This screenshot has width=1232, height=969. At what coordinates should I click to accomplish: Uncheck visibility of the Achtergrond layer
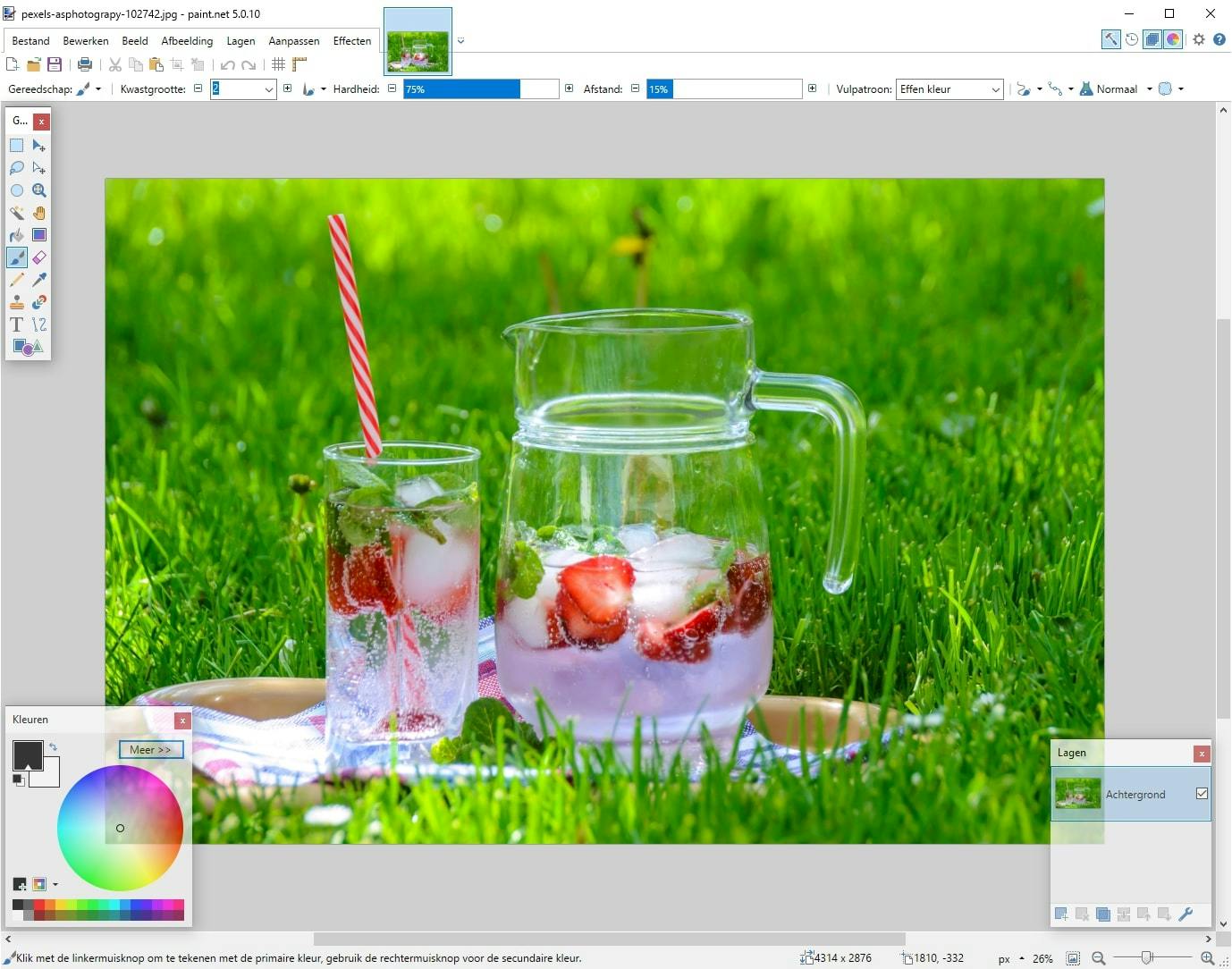point(1202,794)
